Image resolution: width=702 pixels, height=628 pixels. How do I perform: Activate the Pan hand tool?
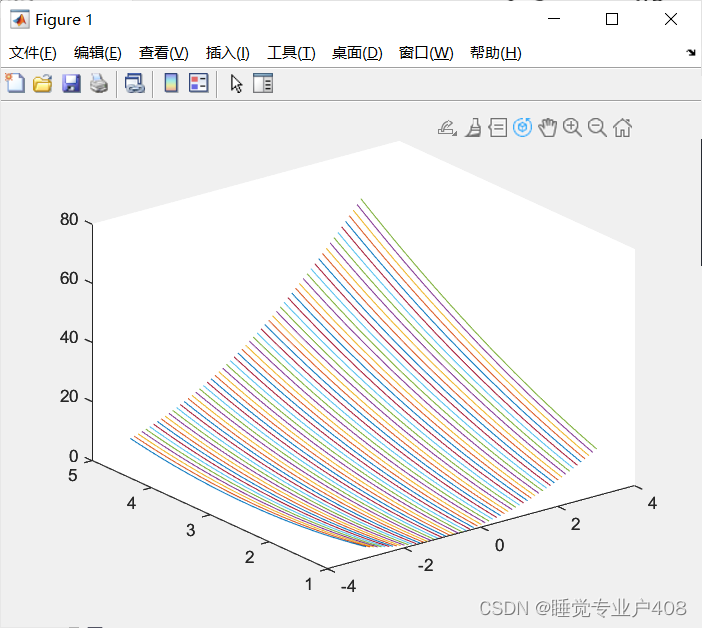tap(548, 128)
